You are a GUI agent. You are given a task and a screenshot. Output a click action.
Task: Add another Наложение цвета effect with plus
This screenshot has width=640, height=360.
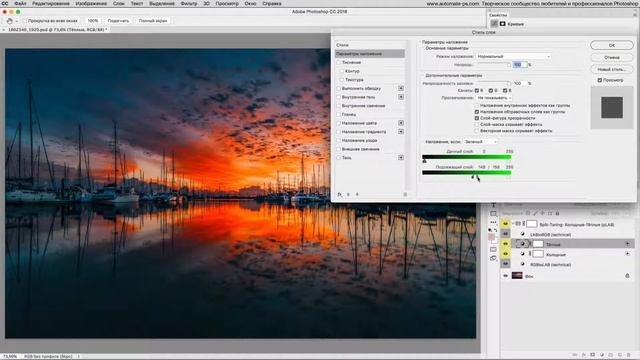[x=401, y=123]
